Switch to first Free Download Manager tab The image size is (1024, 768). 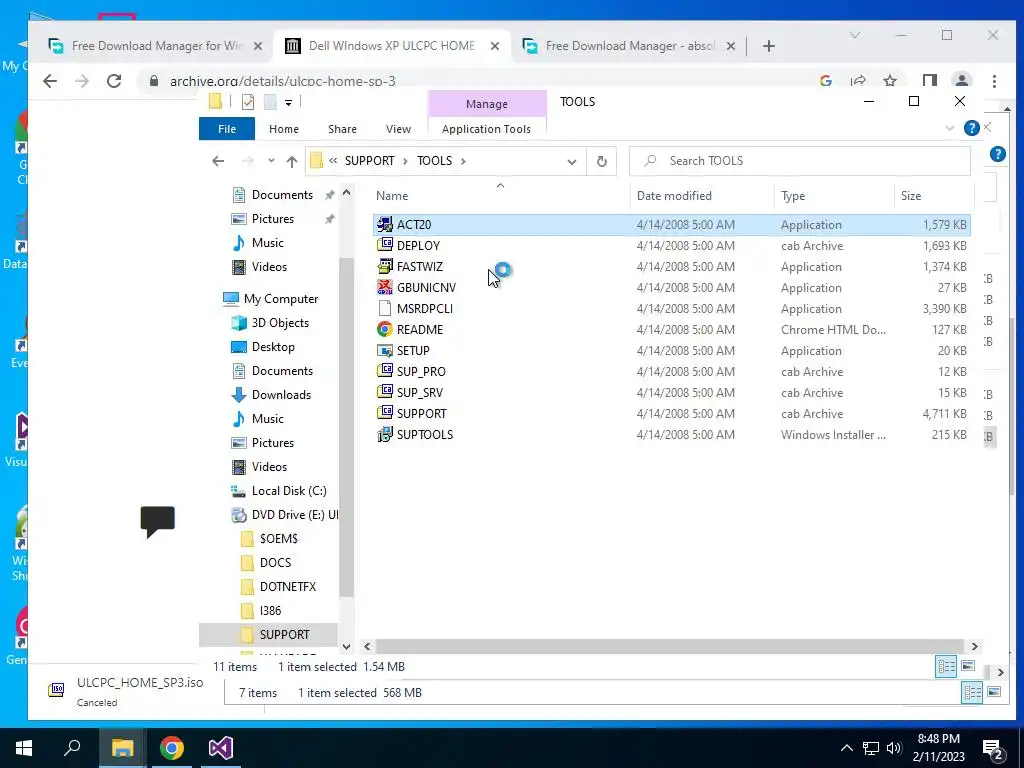pos(156,46)
